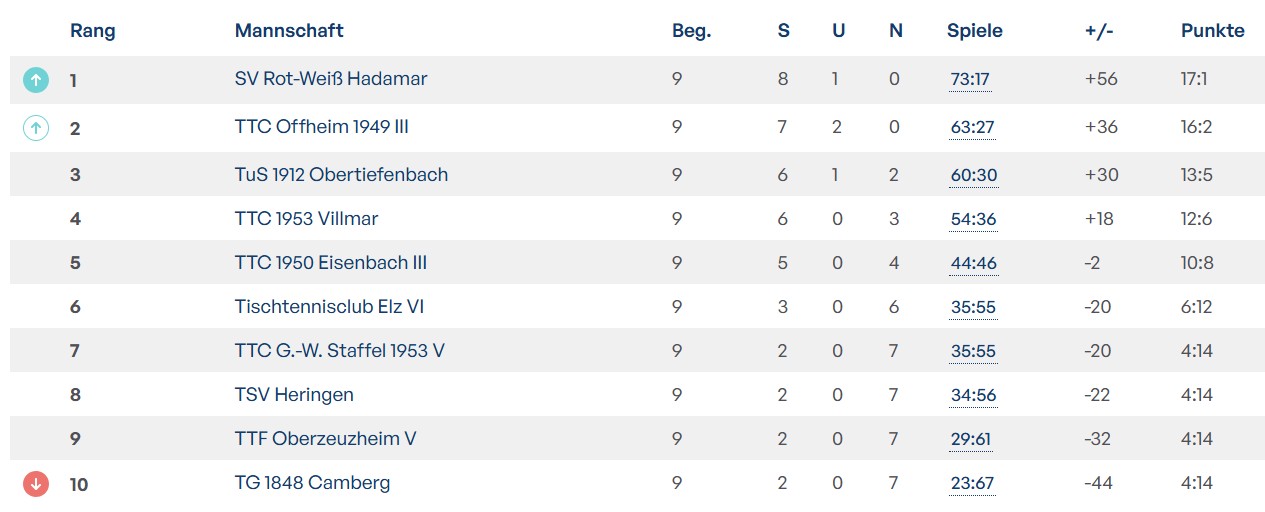Viewport: 1265px width, 512px height.
Task: Click the 73:17 games score of Hadamar
Action: point(970,80)
